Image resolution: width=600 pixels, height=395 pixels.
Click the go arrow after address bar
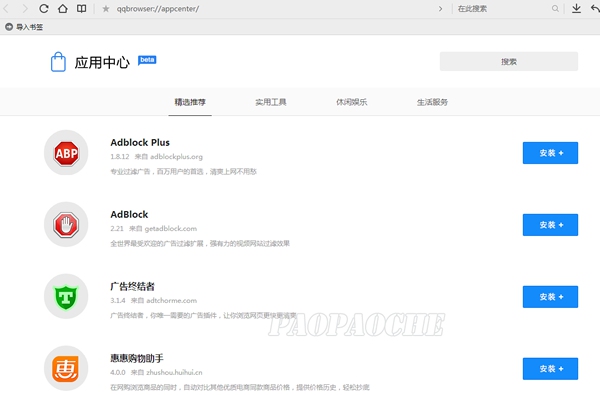click(440, 8)
